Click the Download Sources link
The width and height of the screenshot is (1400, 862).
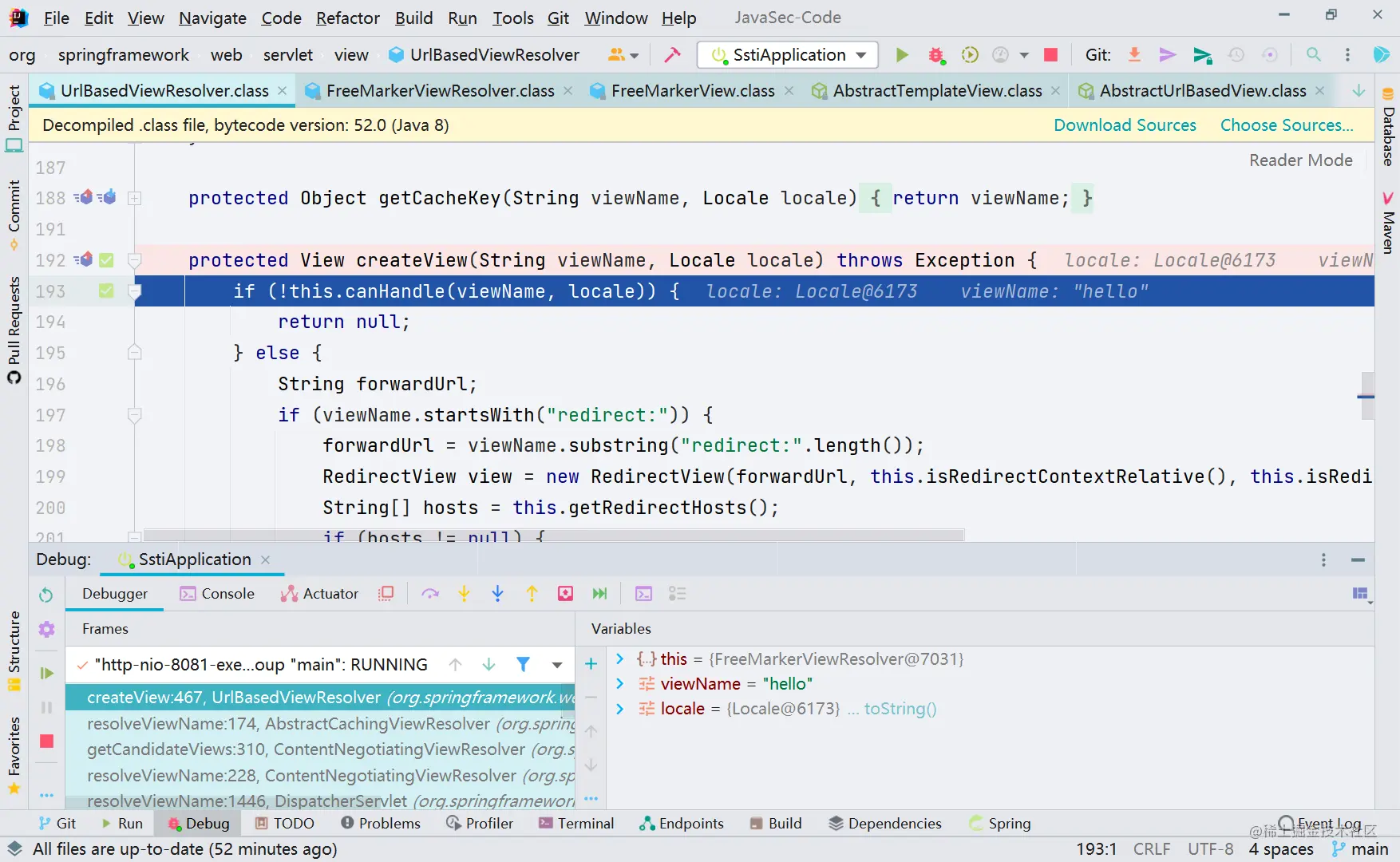pyautogui.click(x=1125, y=125)
